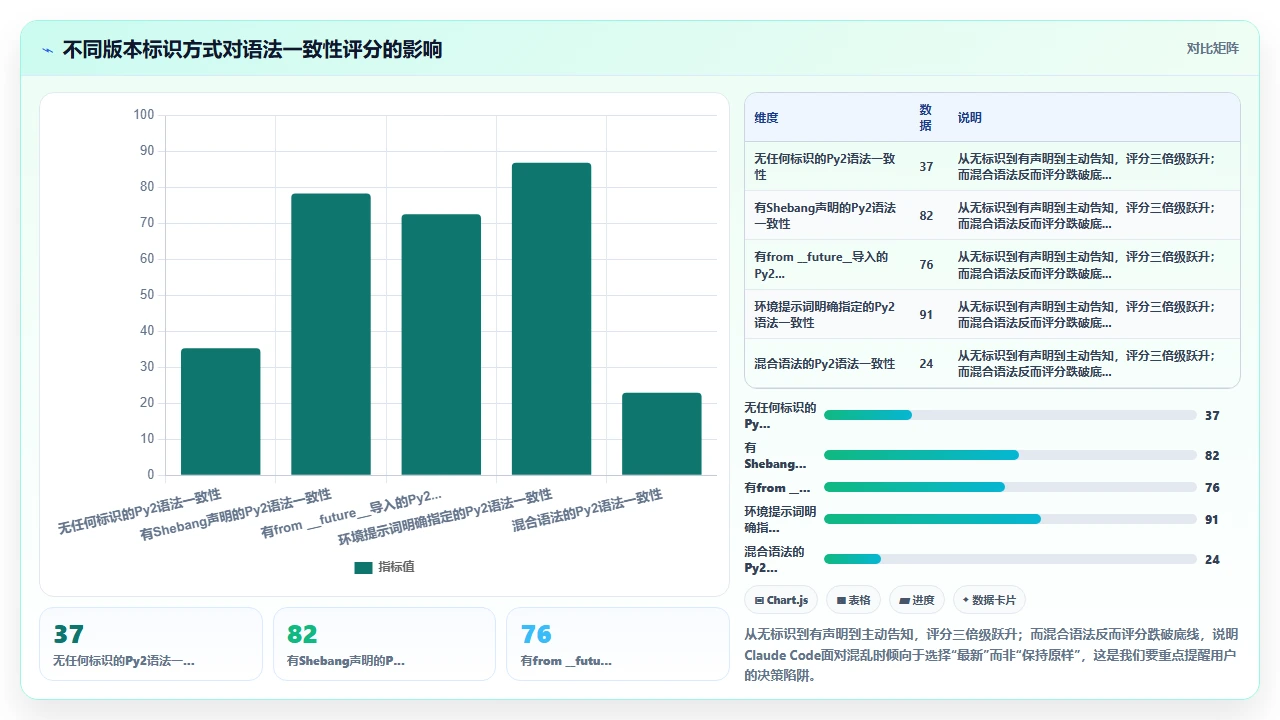Click progress value 91
This screenshot has height=720, width=1280.
pos(1212,520)
